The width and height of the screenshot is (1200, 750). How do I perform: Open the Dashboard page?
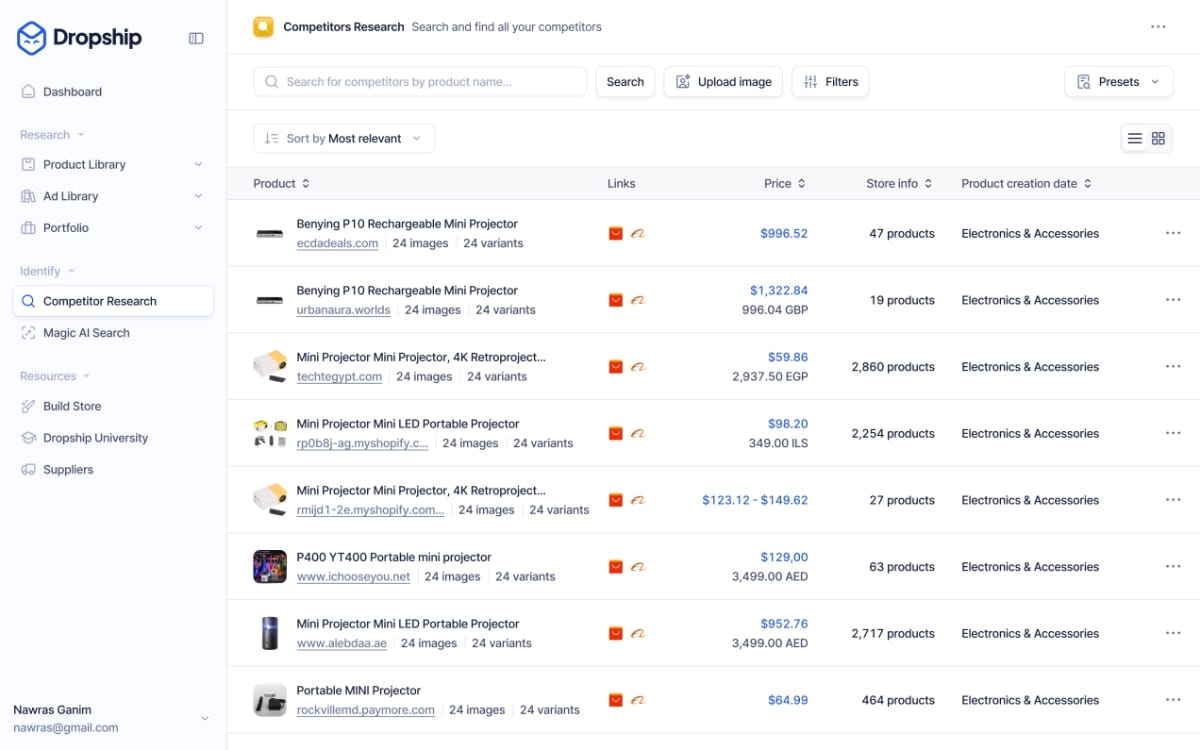tap(72, 92)
